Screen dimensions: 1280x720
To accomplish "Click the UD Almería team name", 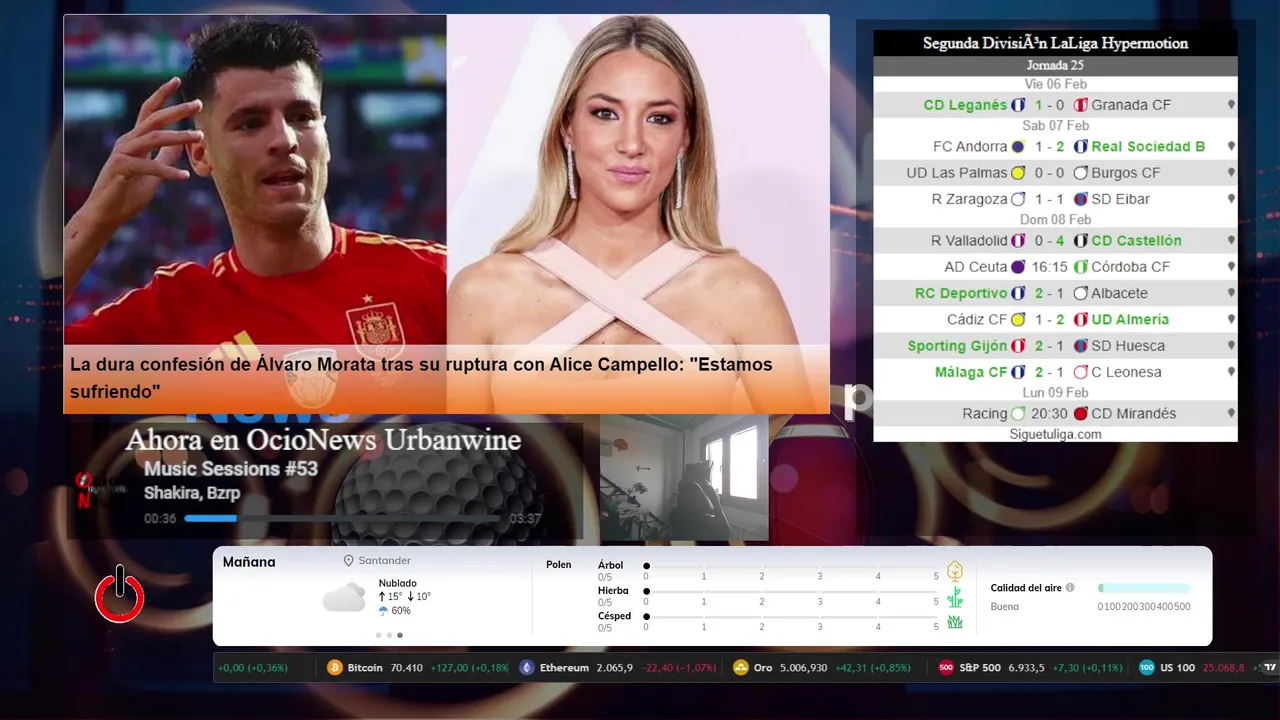I will click(1130, 320).
